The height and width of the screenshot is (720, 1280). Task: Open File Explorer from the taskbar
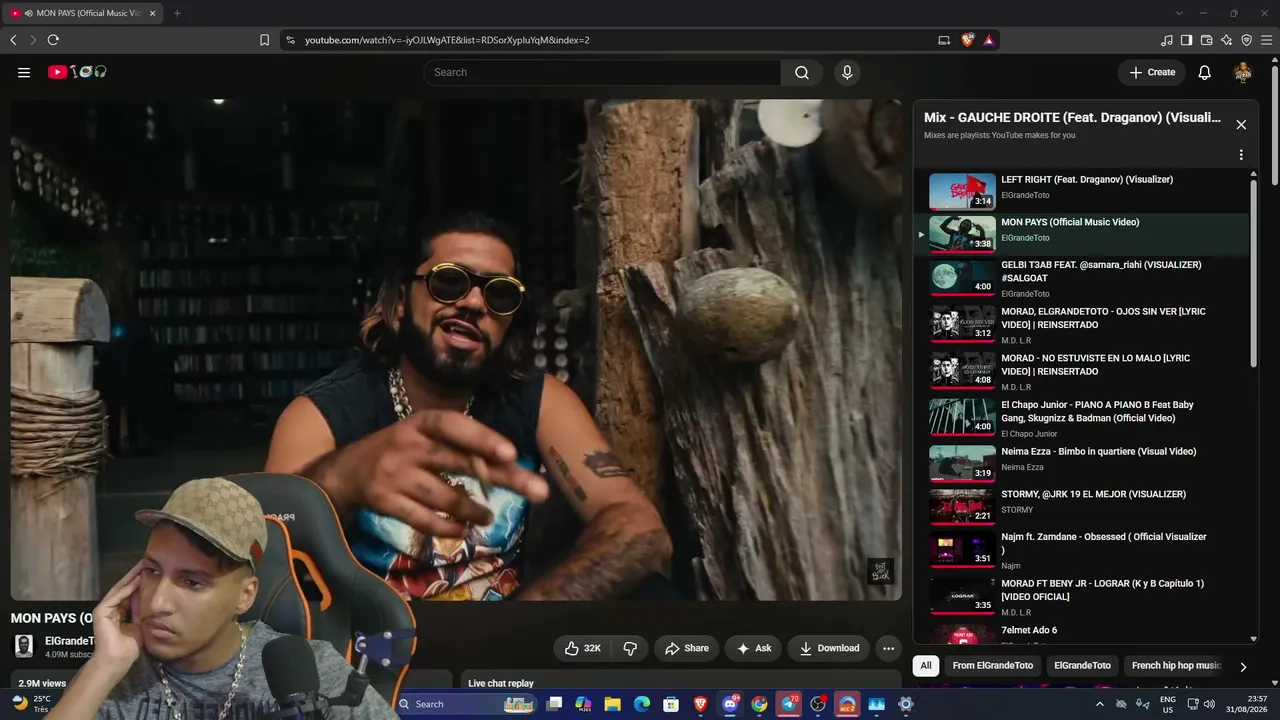click(613, 704)
